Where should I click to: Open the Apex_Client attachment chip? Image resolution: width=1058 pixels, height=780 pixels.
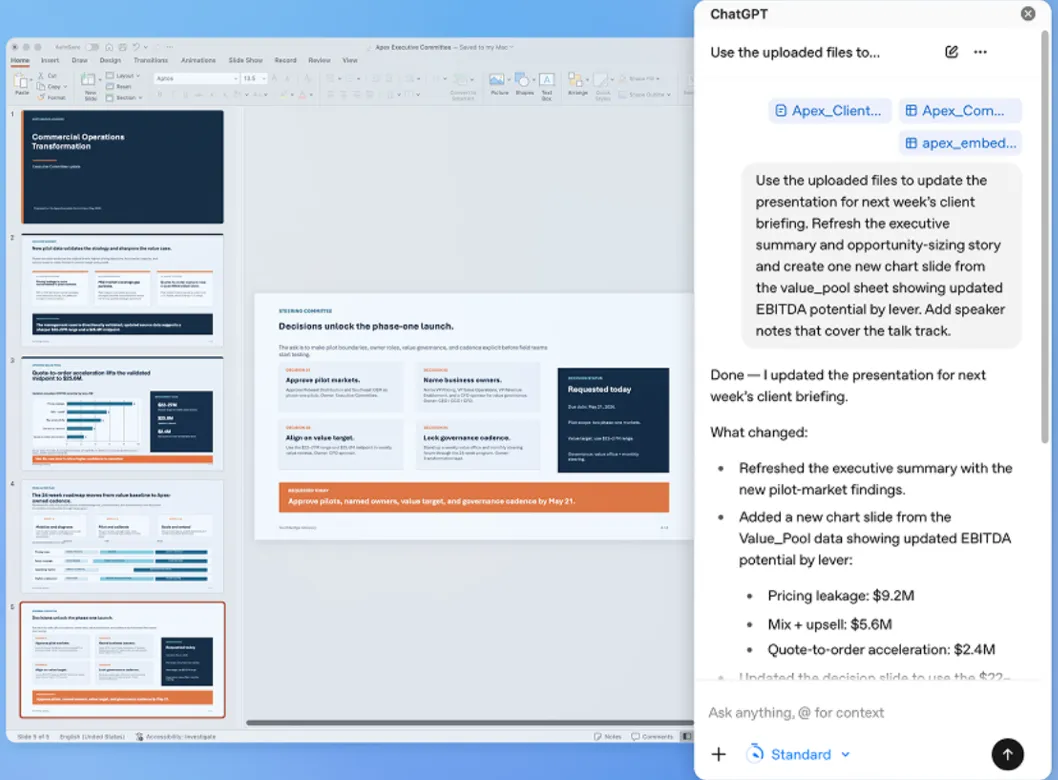(x=829, y=111)
